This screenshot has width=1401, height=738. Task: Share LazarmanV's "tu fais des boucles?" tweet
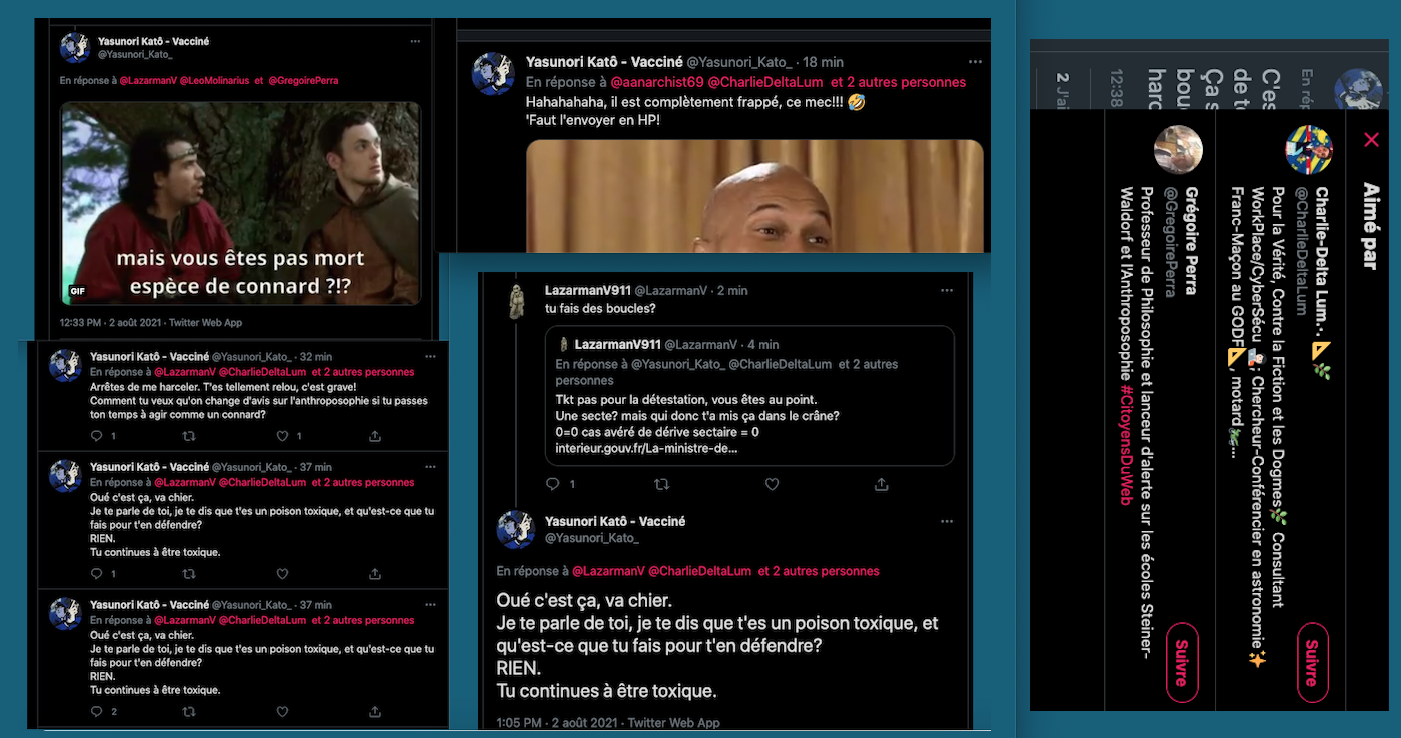click(881, 484)
